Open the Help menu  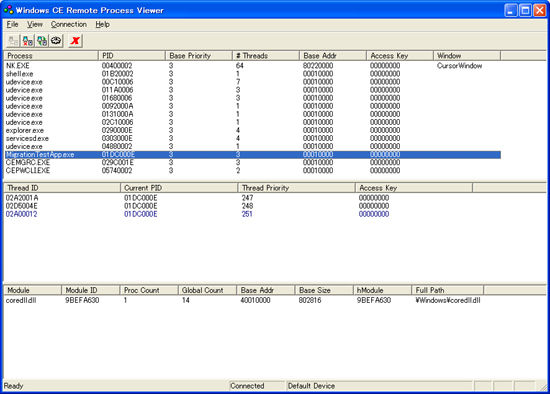coord(102,24)
